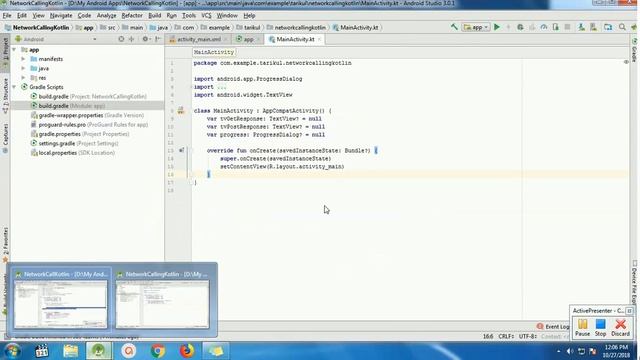Expand the manifests folder
The width and height of the screenshot is (640, 360).
[x=23, y=59]
